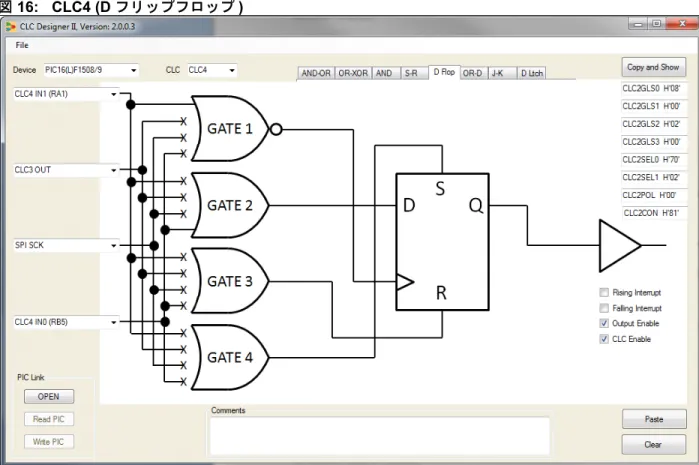Click the Copy and Show button
Screen dimensions: 699x465
[x=653, y=67]
